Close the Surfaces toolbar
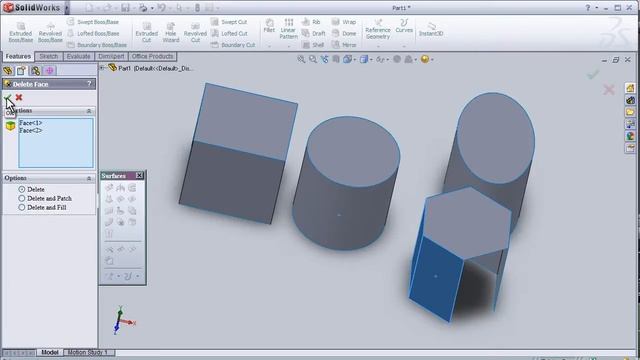The height and width of the screenshot is (360, 640). (139, 176)
